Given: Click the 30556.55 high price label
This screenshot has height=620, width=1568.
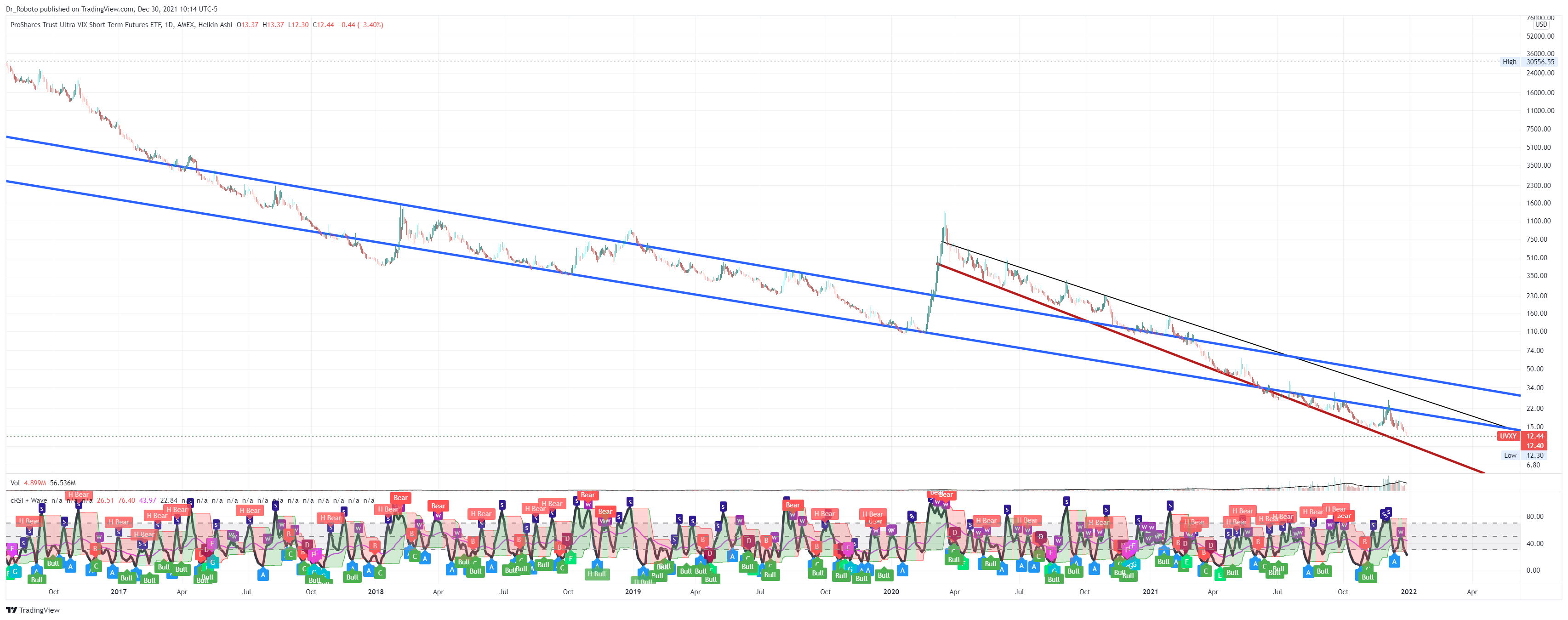Looking at the screenshot, I should click(1540, 62).
